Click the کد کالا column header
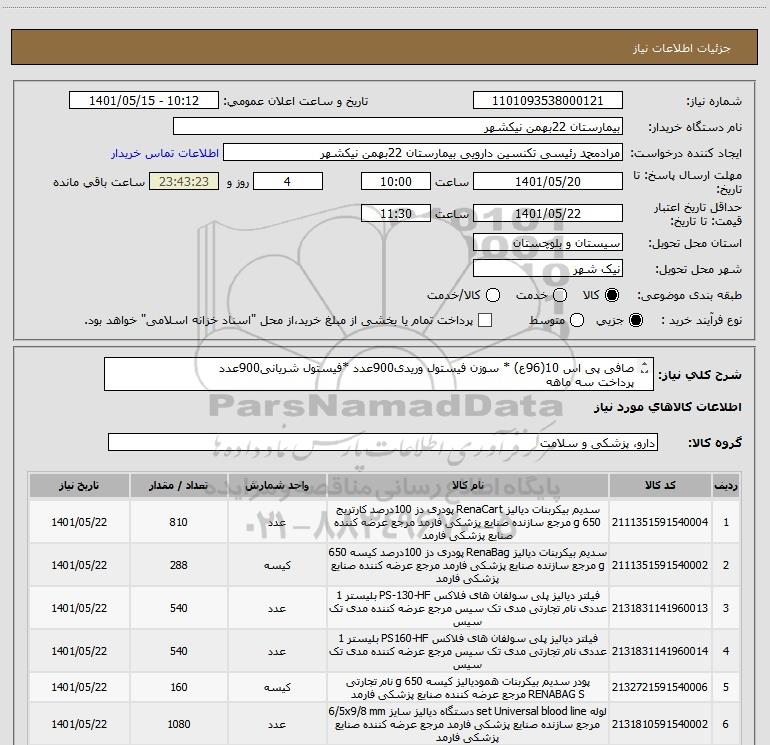Viewport: 770px width, 745px height. pos(660,485)
